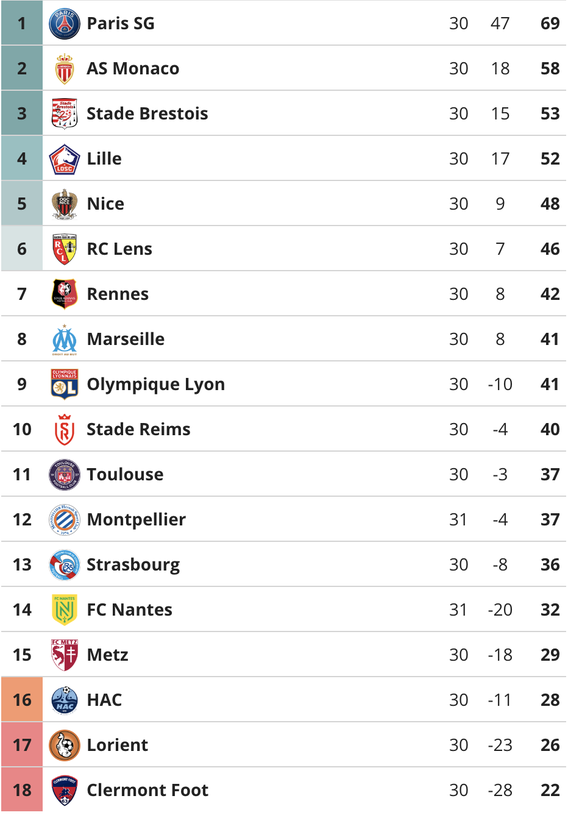
Task: Open the Strasbourg team link
Action: click(x=133, y=565)
